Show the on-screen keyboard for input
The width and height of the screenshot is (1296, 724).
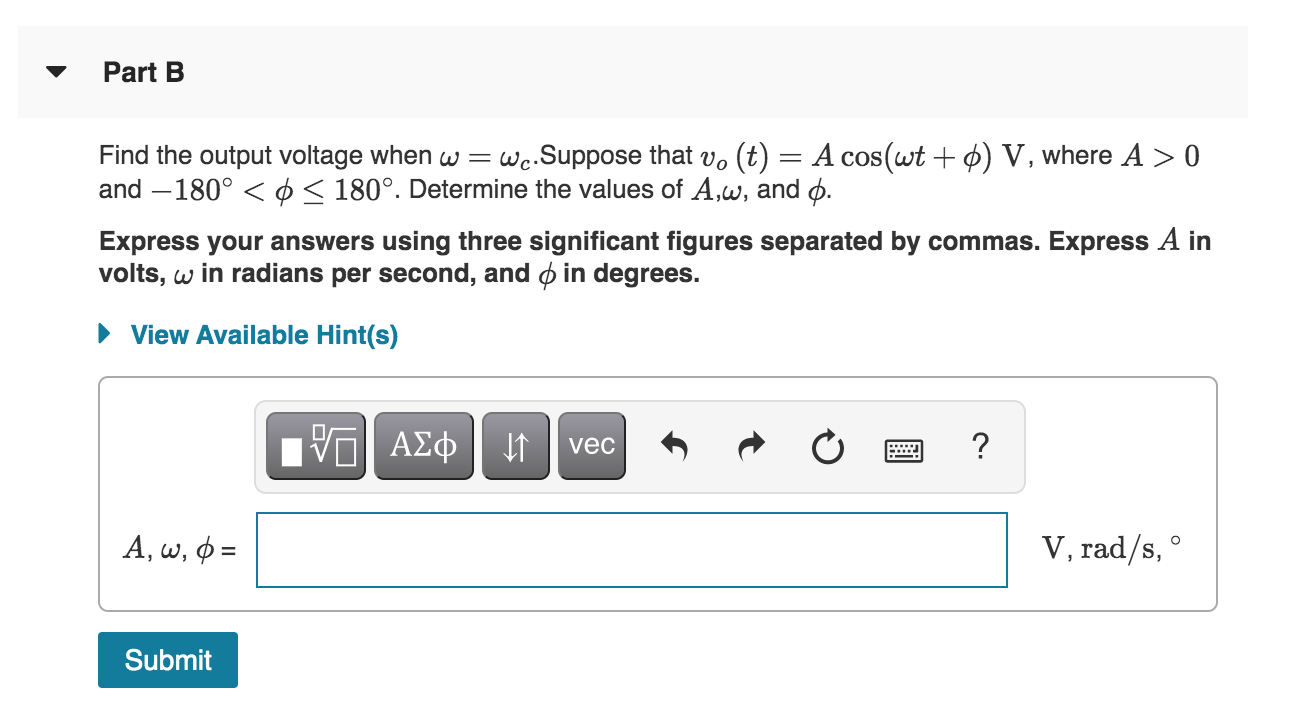click(x=902, y=450)
